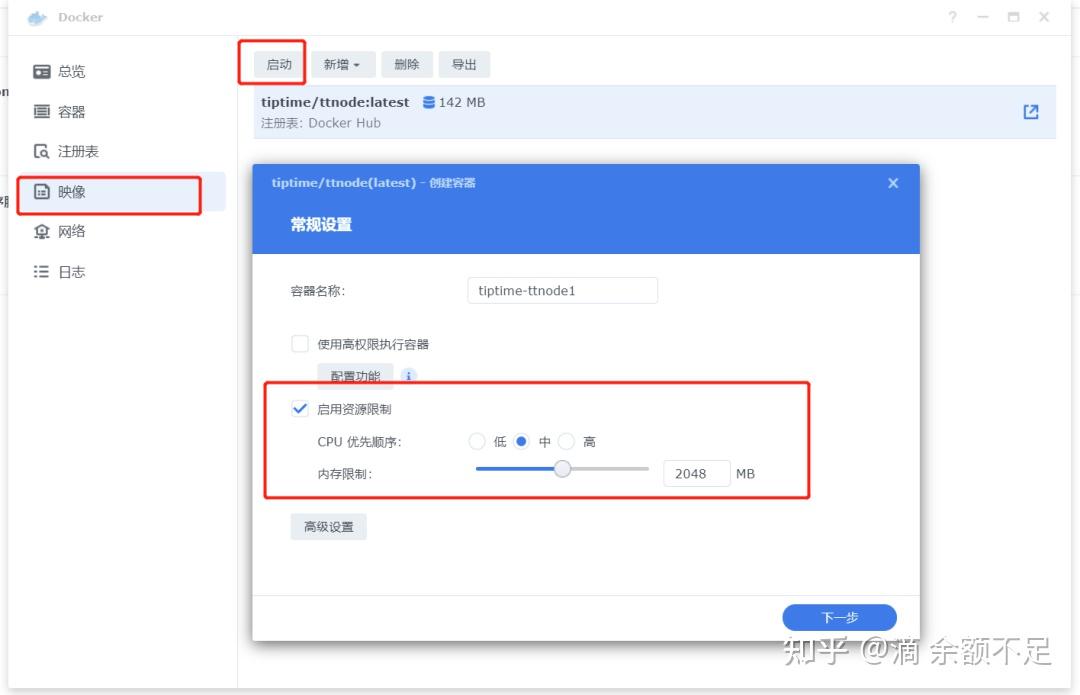Viewport: 1080px width, 695px height.
Task: Open the 总览 overview panel
Action: click(x=71, y=71)
